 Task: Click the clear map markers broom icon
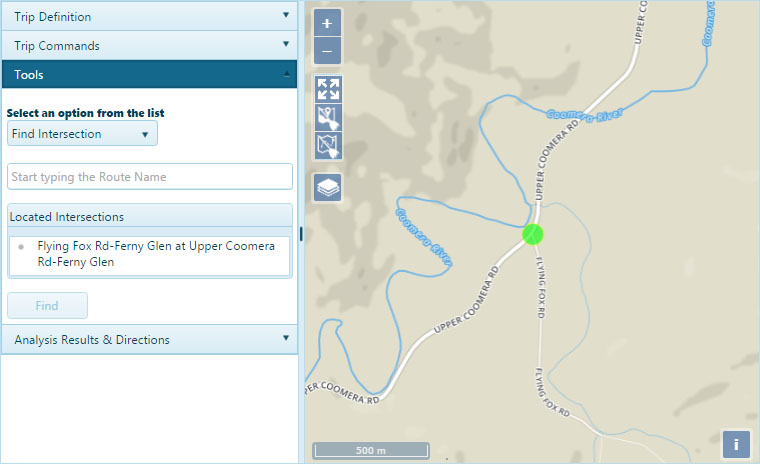pyautogui.click(x=327, y=117)
